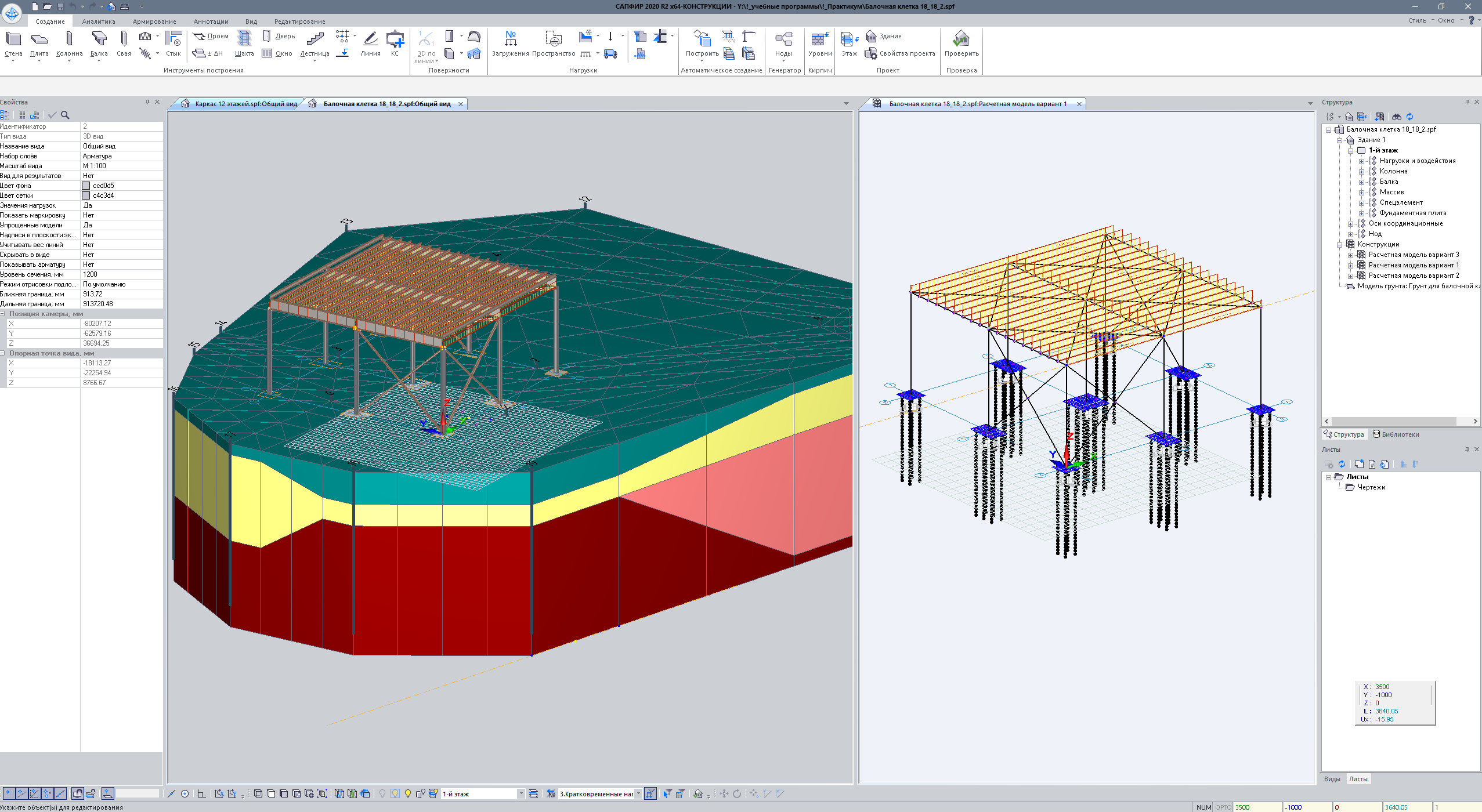This screenshot has height=812, width=1482.
Task: Select the Лестница (stairs) tool
Action: (x=315, y=45)
